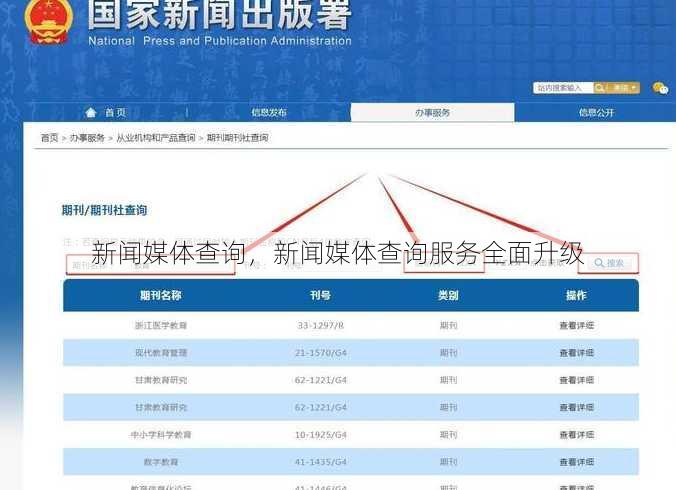This screenshot has width=676, height=490.
Task: Open 查看详细 for 现代教育管理
Action: (577, 353)
